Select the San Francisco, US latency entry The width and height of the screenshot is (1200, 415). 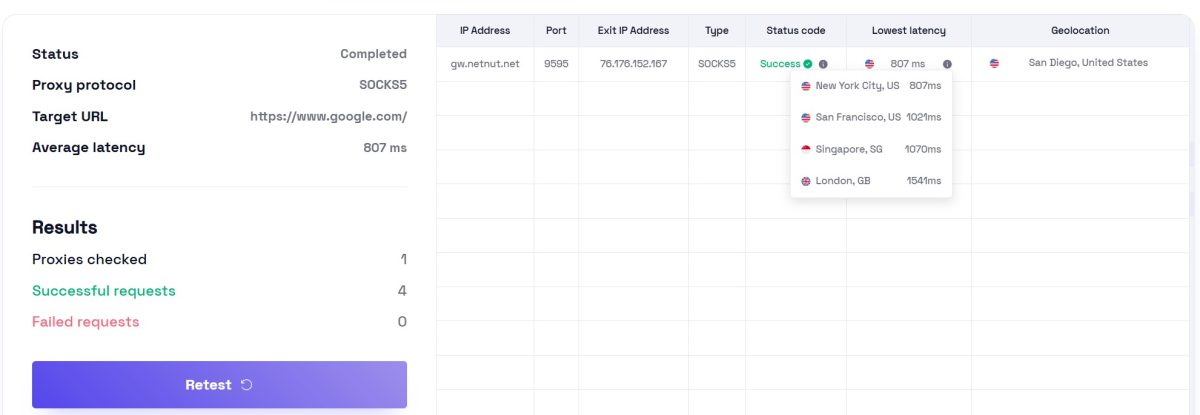coord(871,117)
